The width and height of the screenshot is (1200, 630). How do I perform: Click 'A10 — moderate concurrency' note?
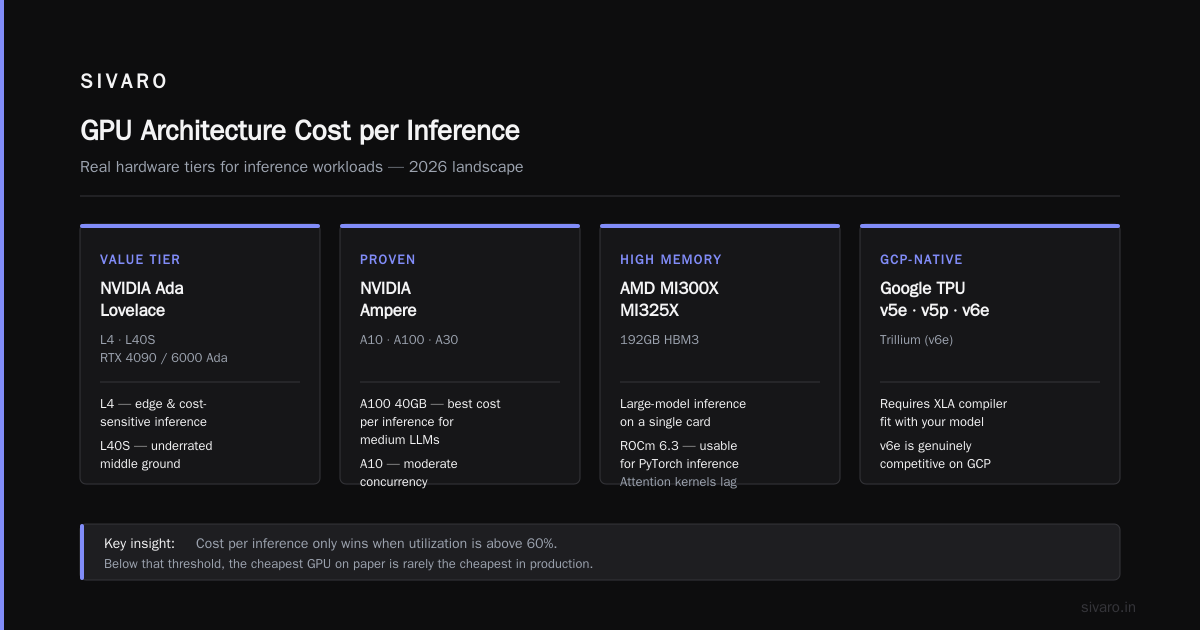click(x=408, y=473)
